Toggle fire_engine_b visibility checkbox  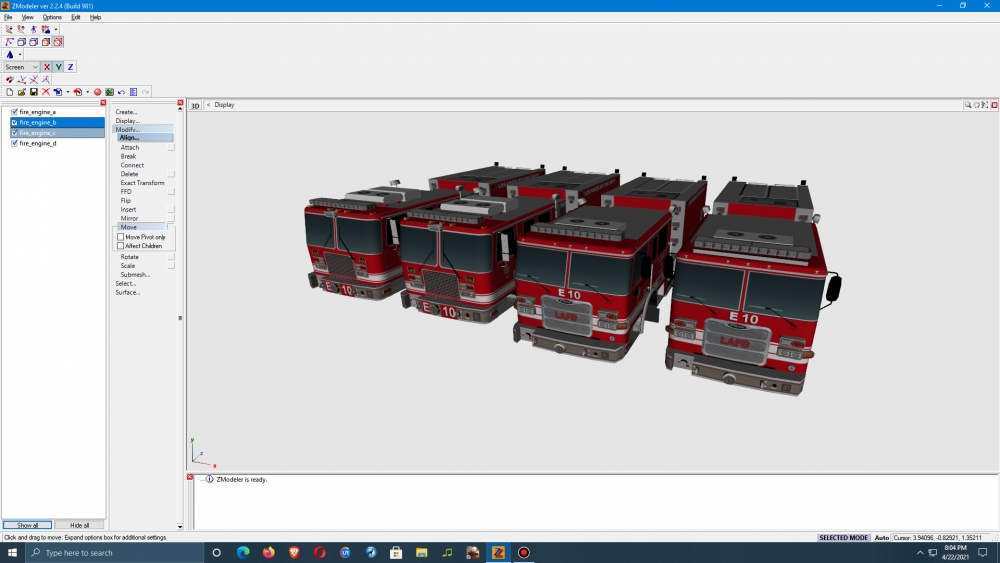tap(15, 122)
